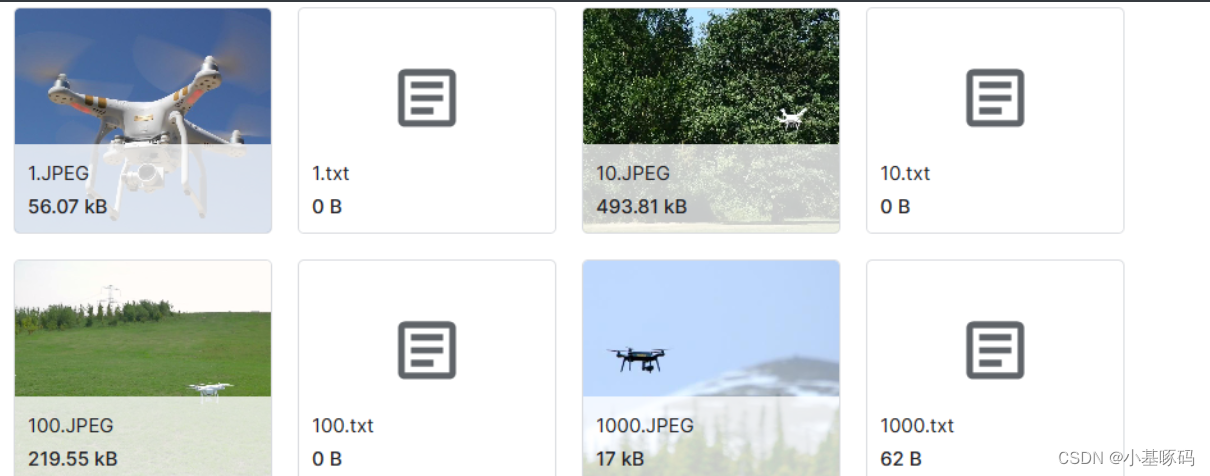Open the 1000.txt file icon
Viewport: 1210px width, 476px height.
click(x=995, y=350)
